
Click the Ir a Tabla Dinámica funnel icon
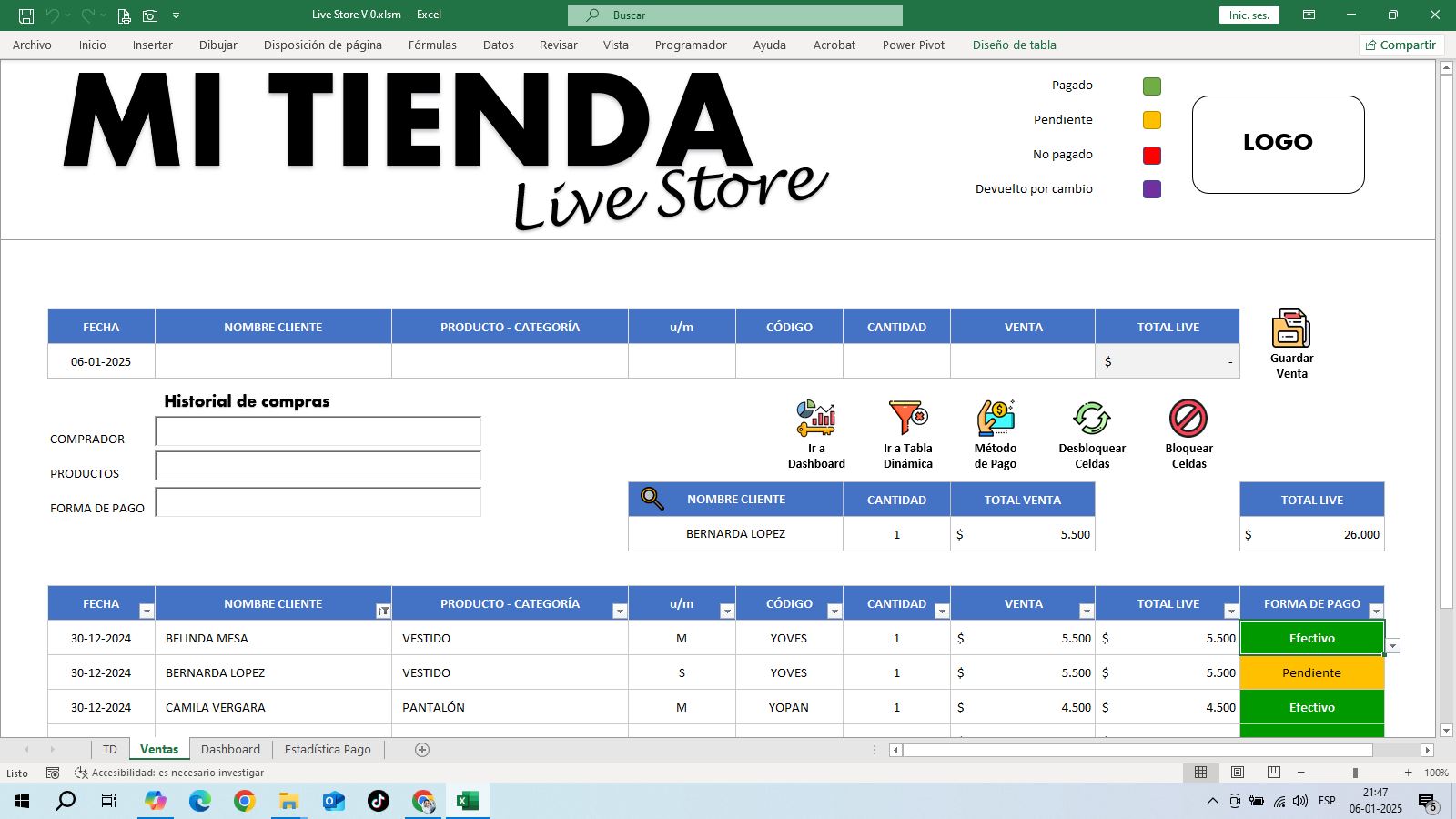point(906,420)
